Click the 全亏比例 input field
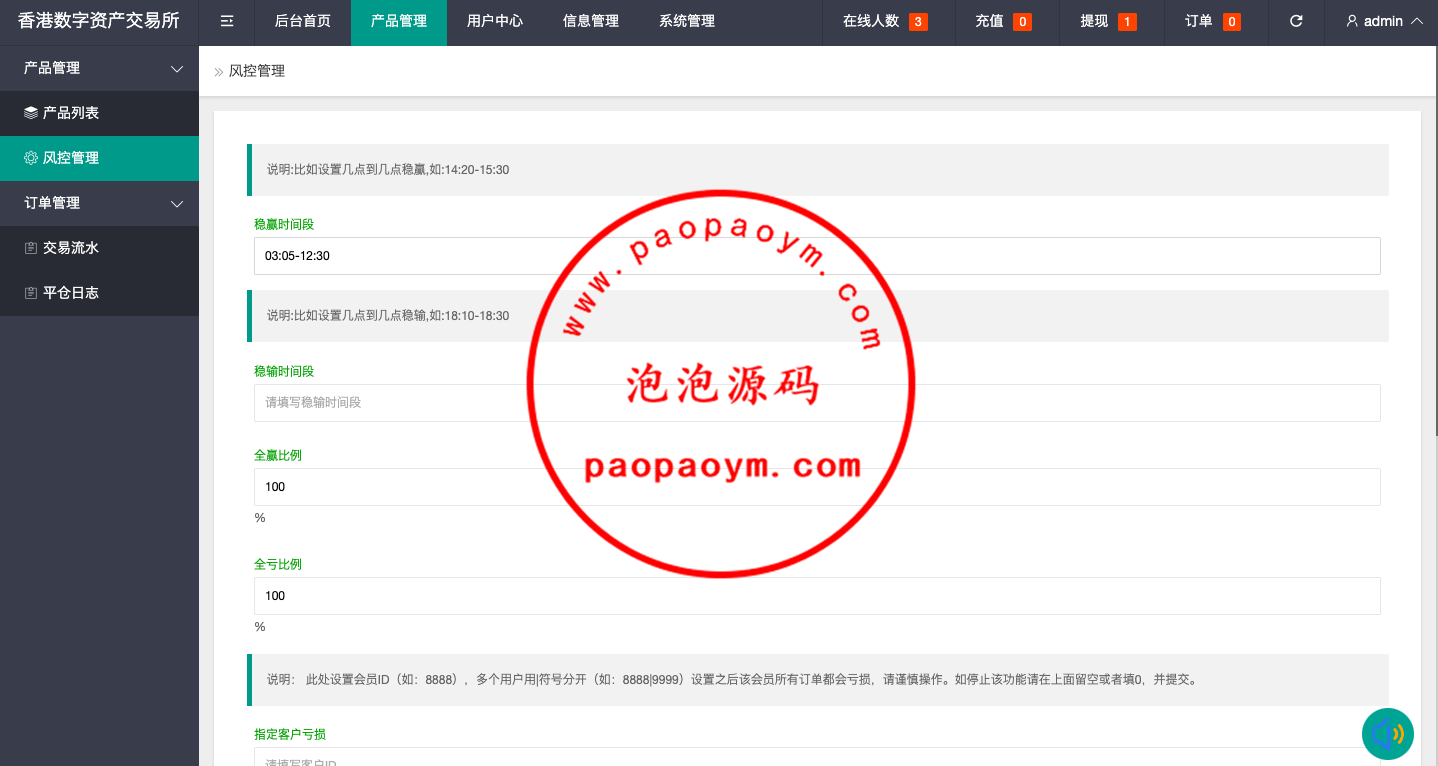 [817, 596]
